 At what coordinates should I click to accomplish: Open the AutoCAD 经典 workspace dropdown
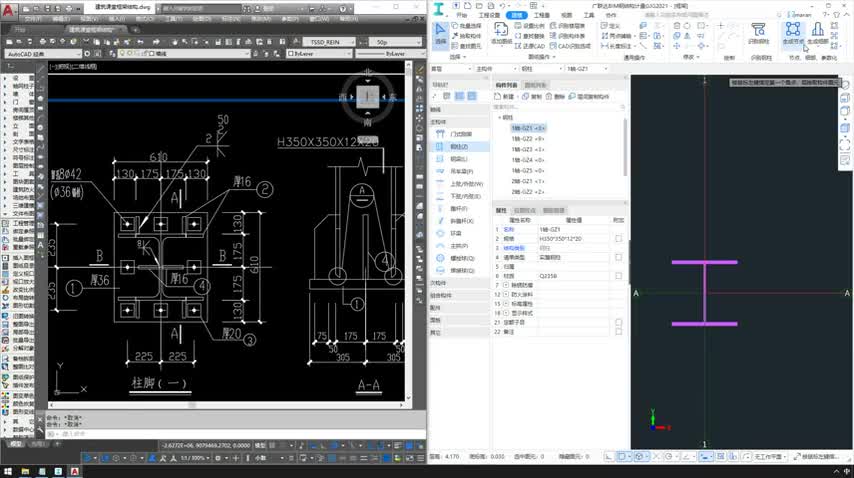[x=44, y=54]
